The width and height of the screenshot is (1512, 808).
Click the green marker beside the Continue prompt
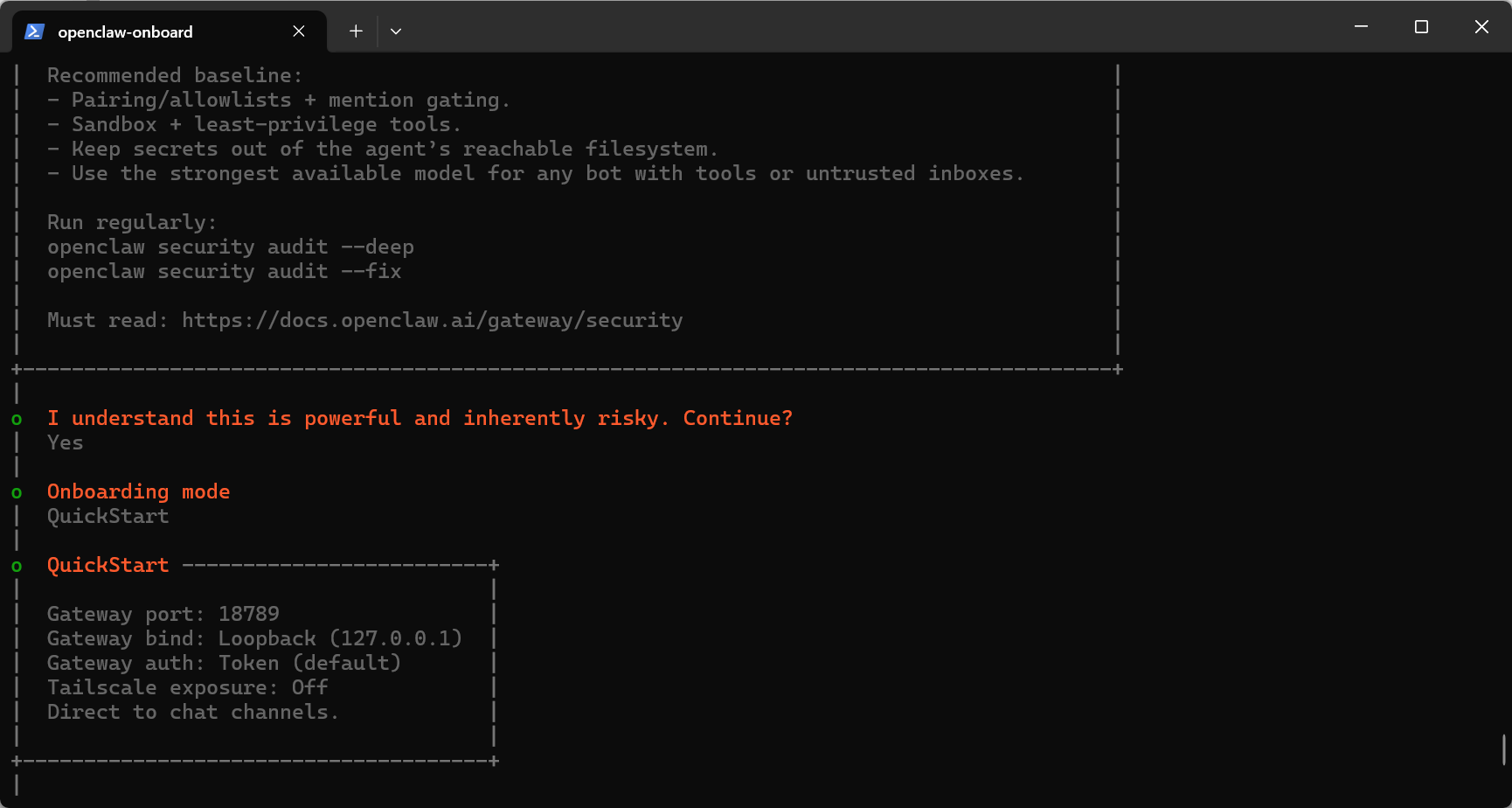[x=17, y=419]
